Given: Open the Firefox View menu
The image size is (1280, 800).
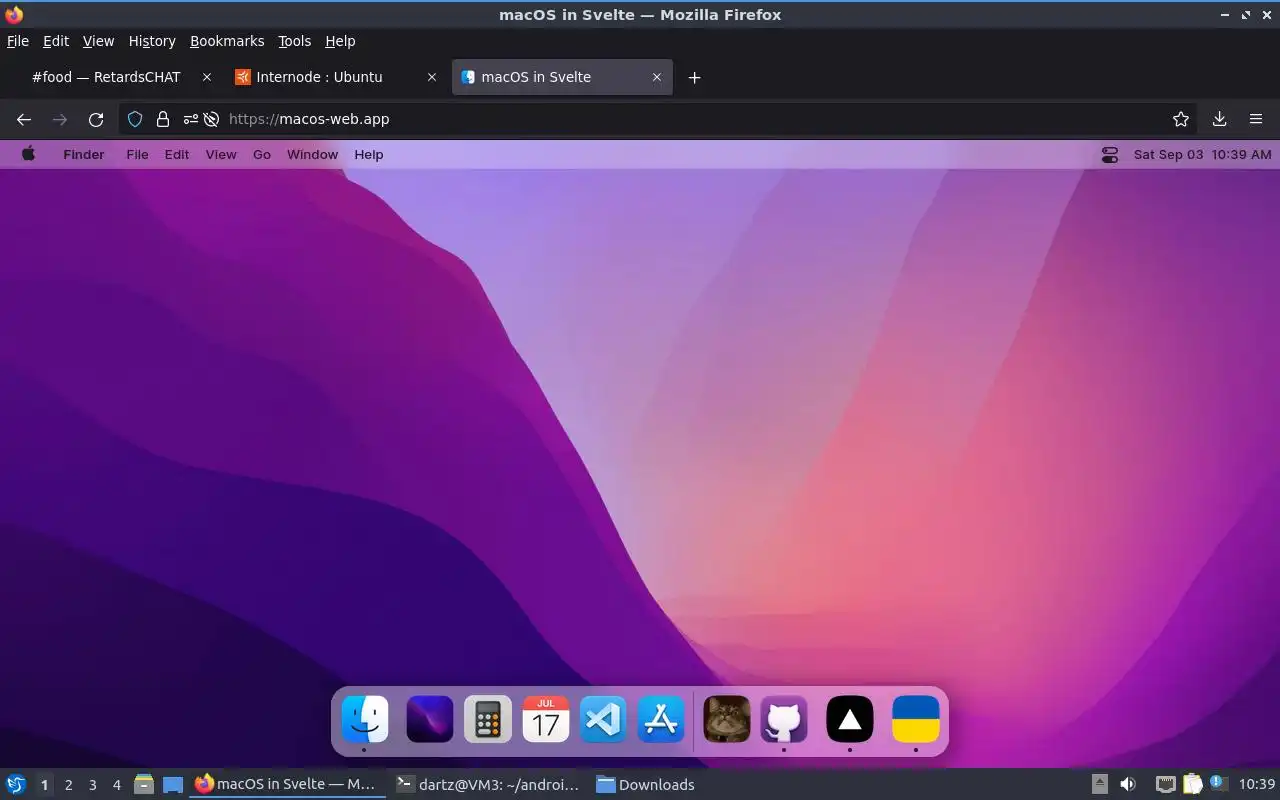Looking at the screenshot, I should click(98, 41).
